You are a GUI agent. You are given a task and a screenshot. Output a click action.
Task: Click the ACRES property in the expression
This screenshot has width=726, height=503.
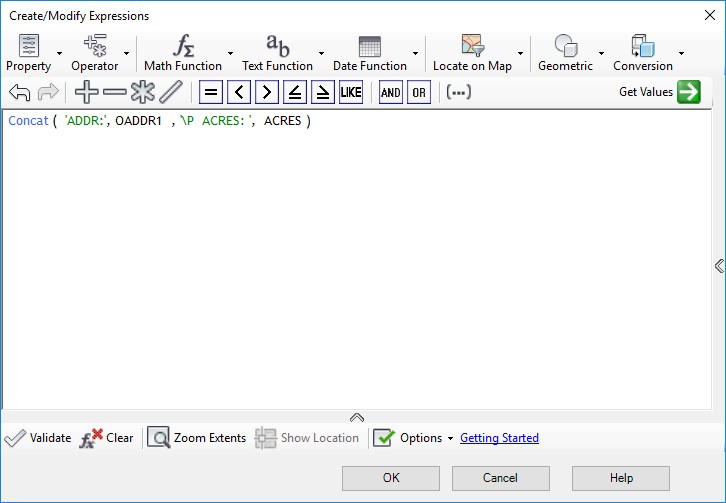282,120
